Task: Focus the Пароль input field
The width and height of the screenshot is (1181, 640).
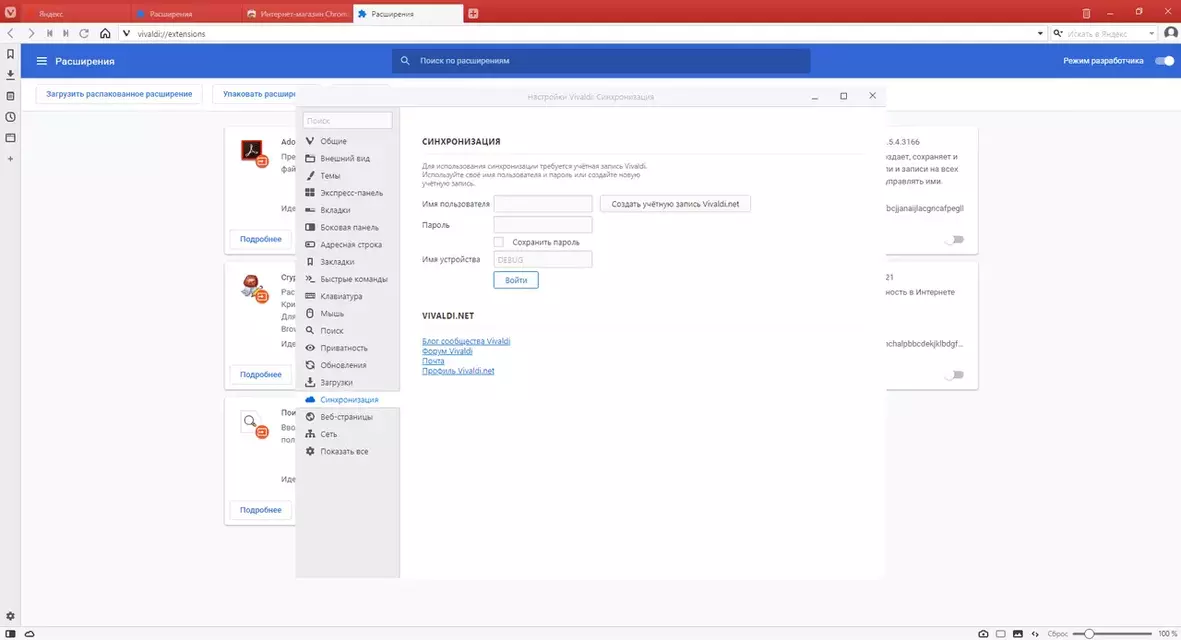Action: 543,224
